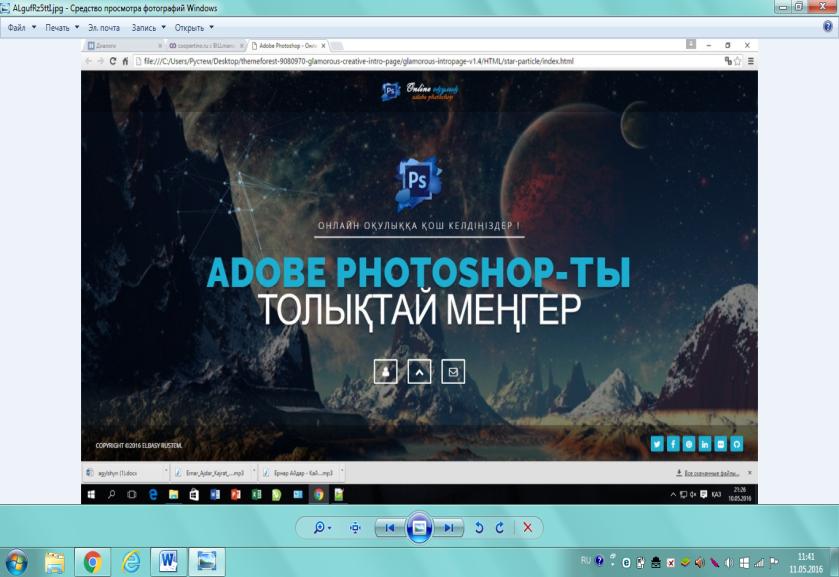Click the actual size / fit to window icon

pyautogui.click(x=355, y=528)
